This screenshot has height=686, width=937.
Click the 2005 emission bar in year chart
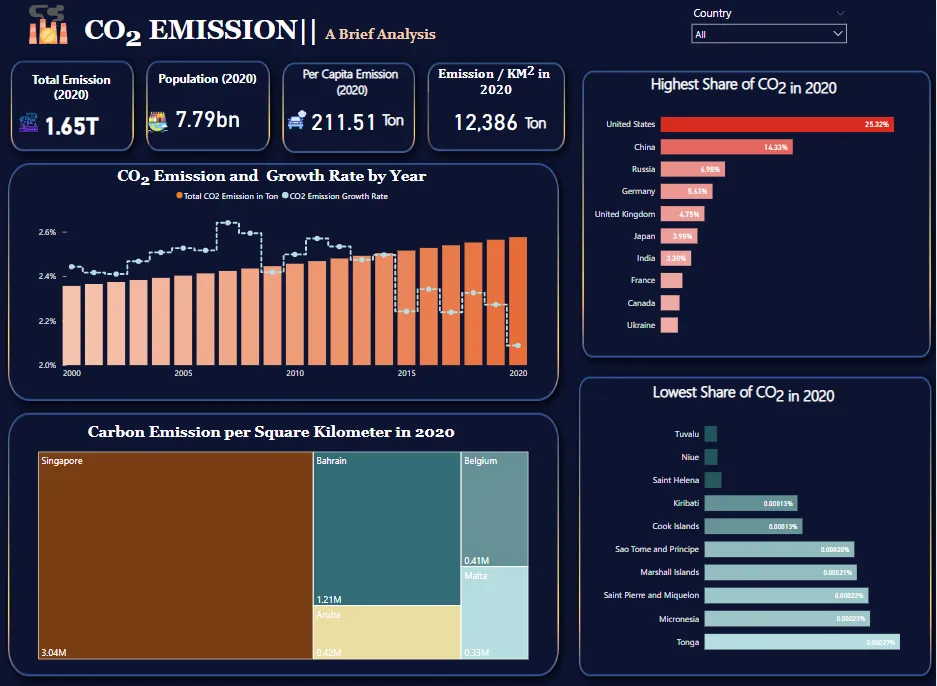click(x=183, y=320)
